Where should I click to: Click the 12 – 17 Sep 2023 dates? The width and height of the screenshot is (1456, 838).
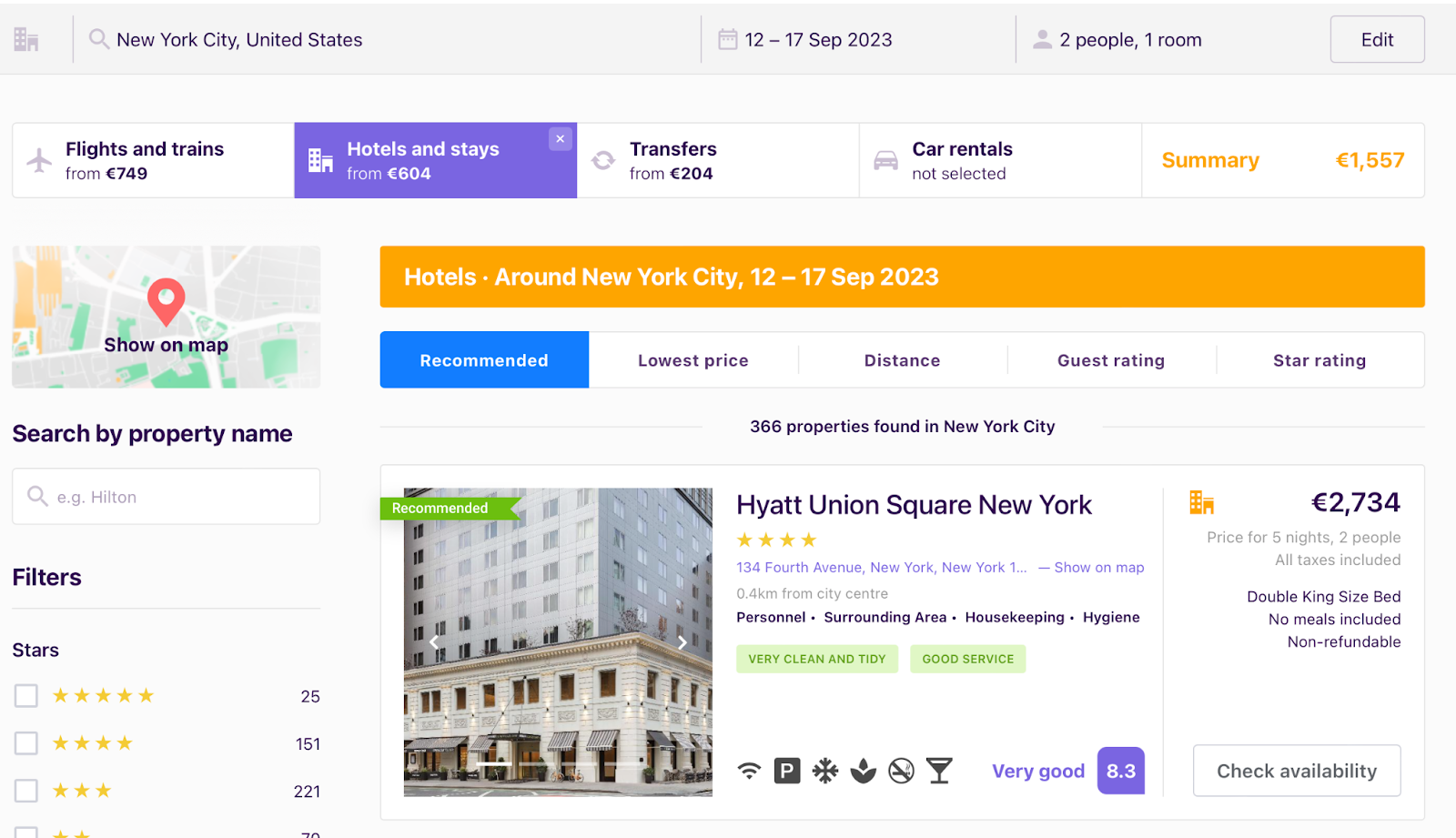pyautogui.click(x=818, y=39)
